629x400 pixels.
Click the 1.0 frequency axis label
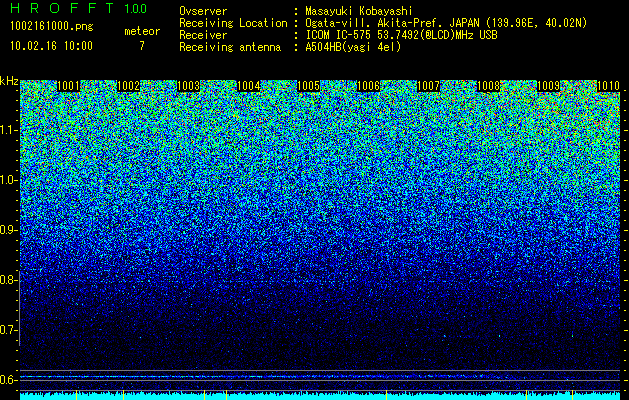[8, 180]
